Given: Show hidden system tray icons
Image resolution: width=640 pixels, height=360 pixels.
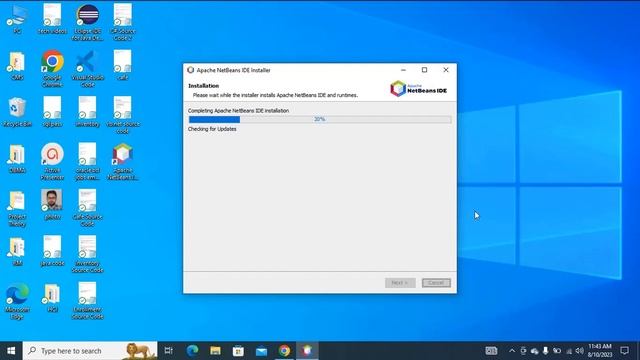Looking at the screenshot, I should point(512,351).
